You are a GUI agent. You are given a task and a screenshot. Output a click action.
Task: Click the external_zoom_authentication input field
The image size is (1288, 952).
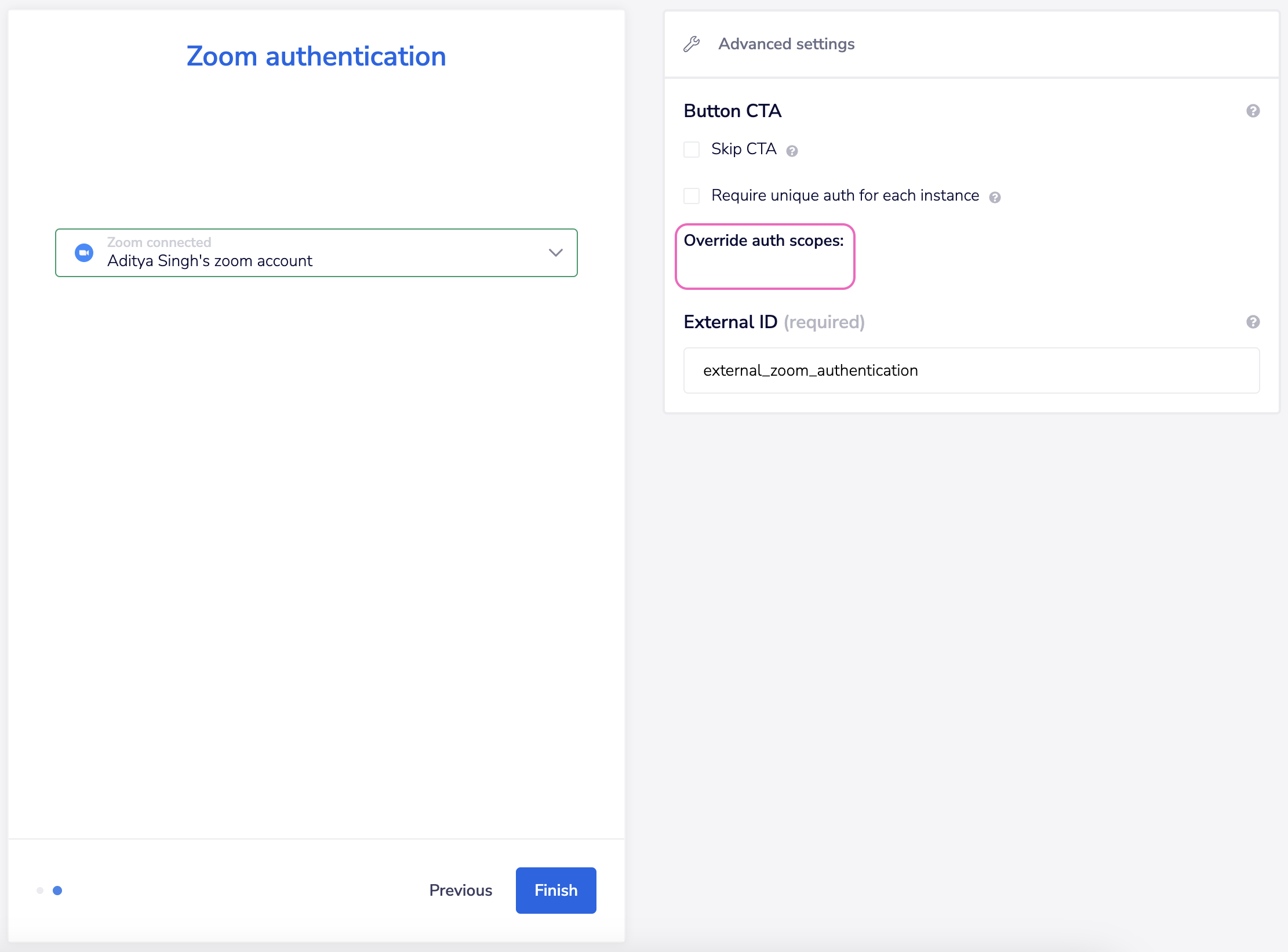pos(970,370)
